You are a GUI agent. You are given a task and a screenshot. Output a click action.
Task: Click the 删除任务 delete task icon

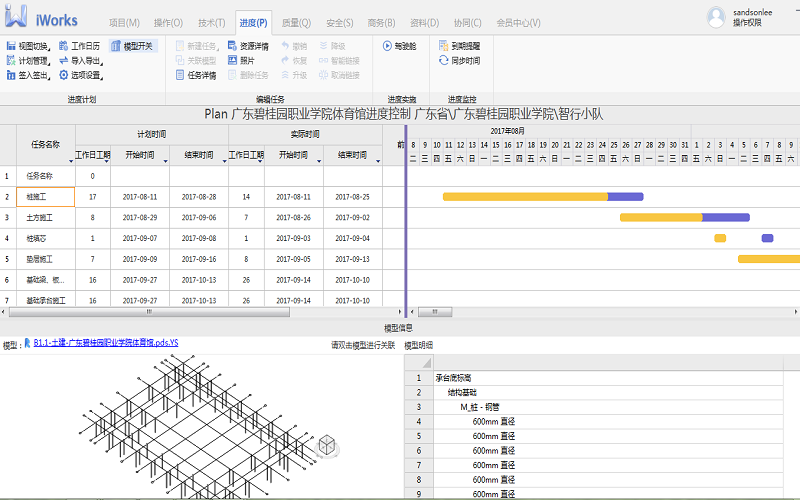tap(232, 75)
